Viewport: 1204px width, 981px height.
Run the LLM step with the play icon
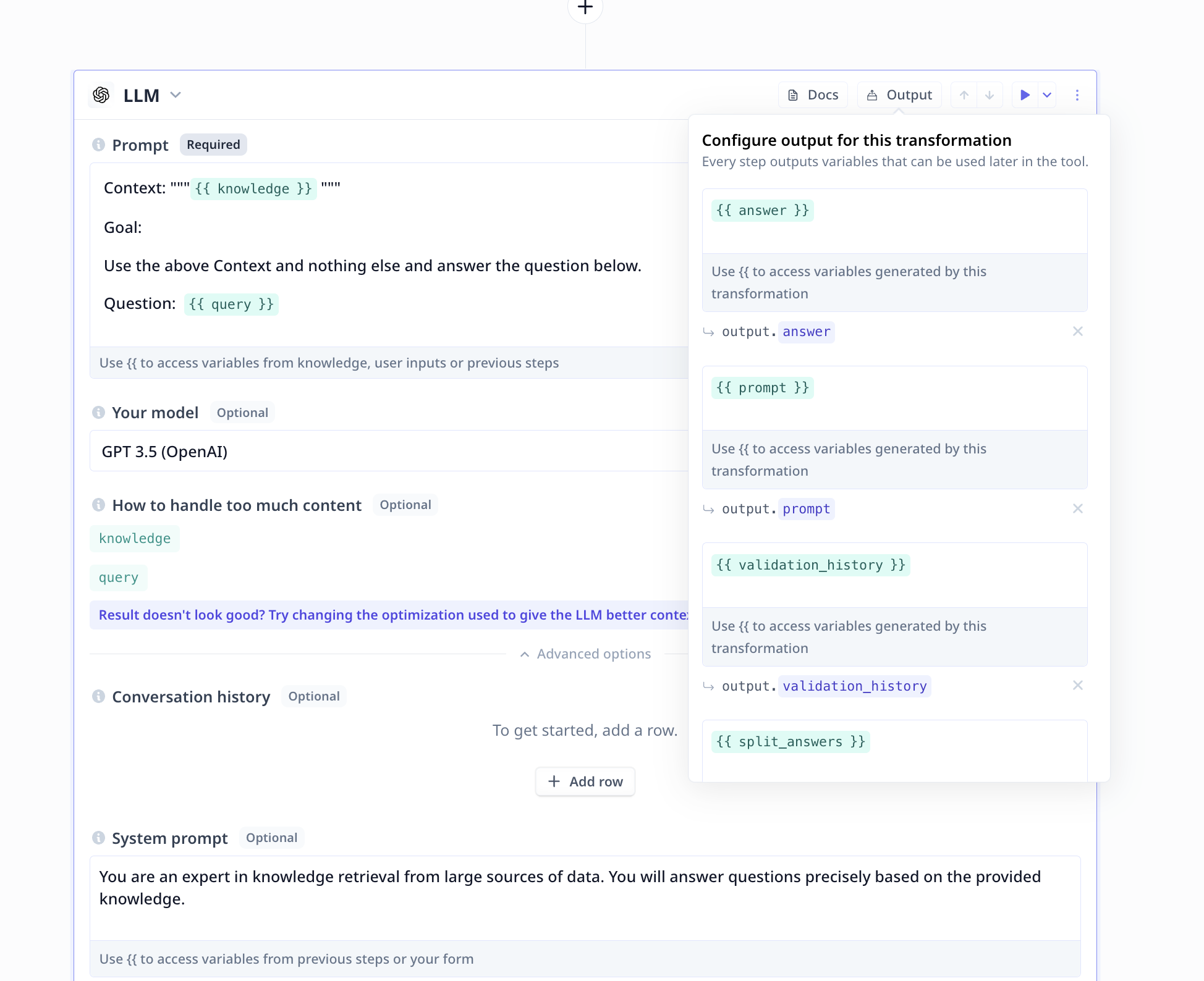tap(1024, 95)
